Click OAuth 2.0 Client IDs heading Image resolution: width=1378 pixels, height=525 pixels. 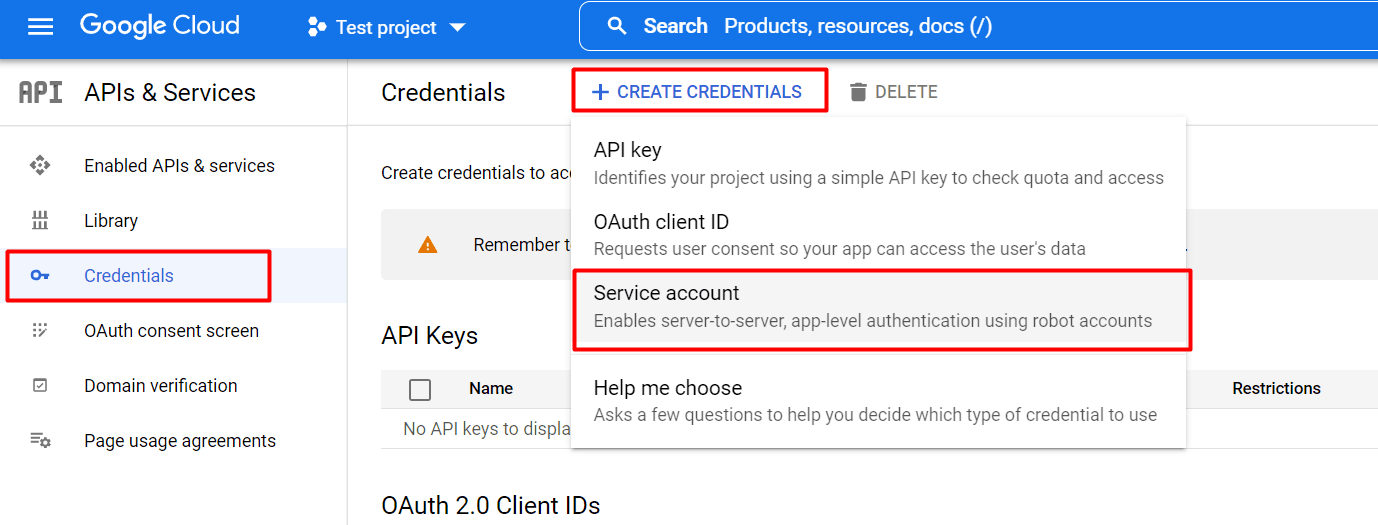(491, 506)
